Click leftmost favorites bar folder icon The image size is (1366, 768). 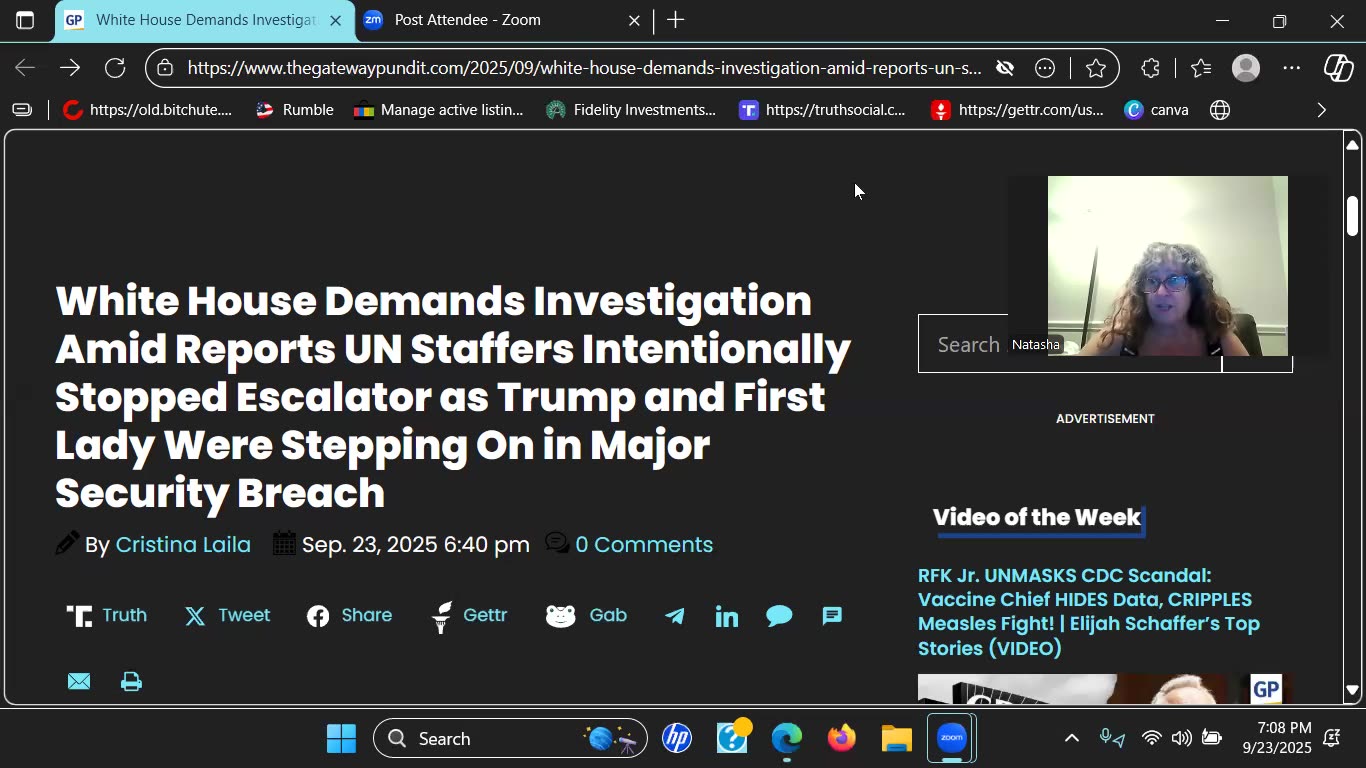[22, 110]
